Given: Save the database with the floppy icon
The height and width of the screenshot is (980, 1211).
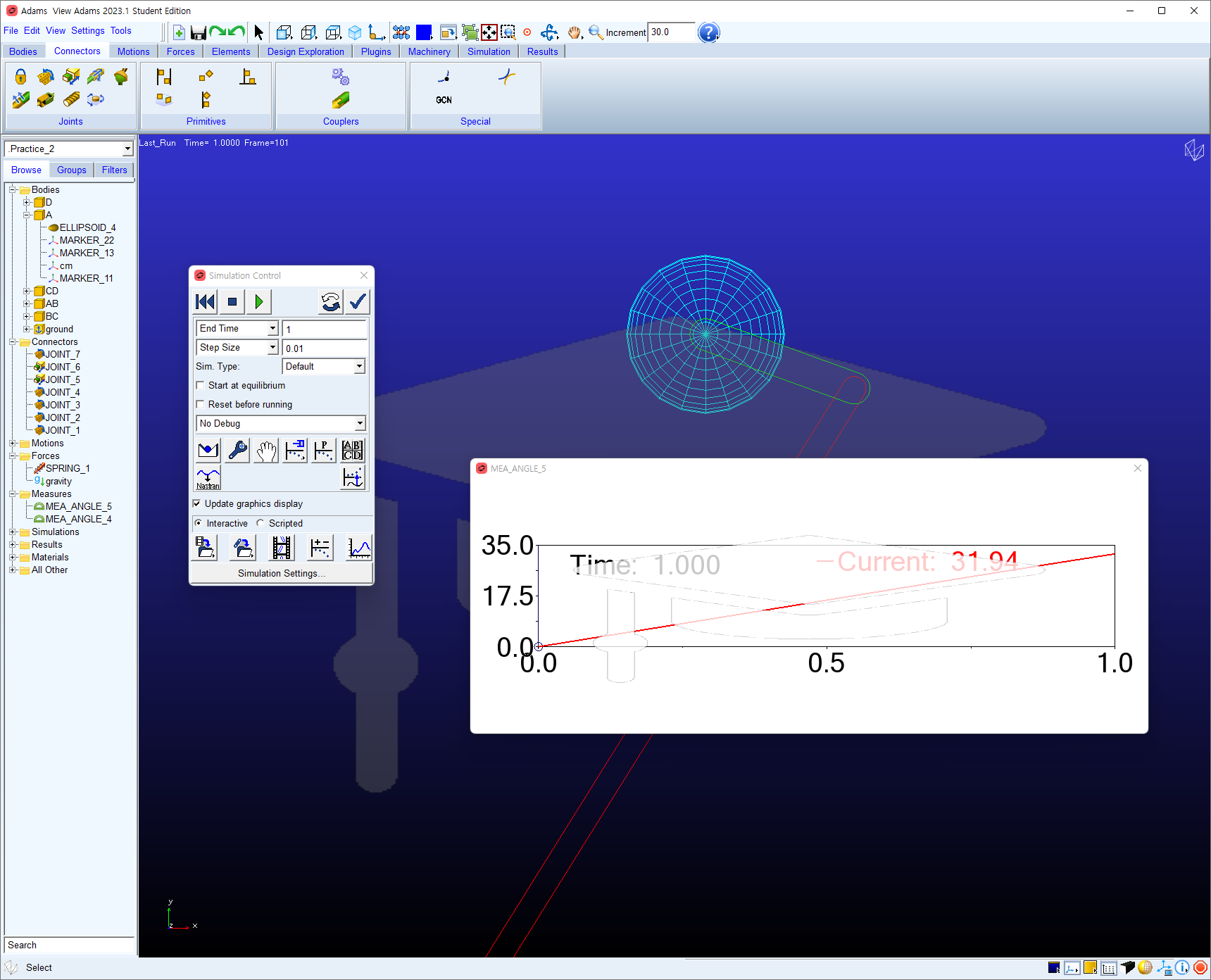Looking at the screenshot, I should pos(198,32).
